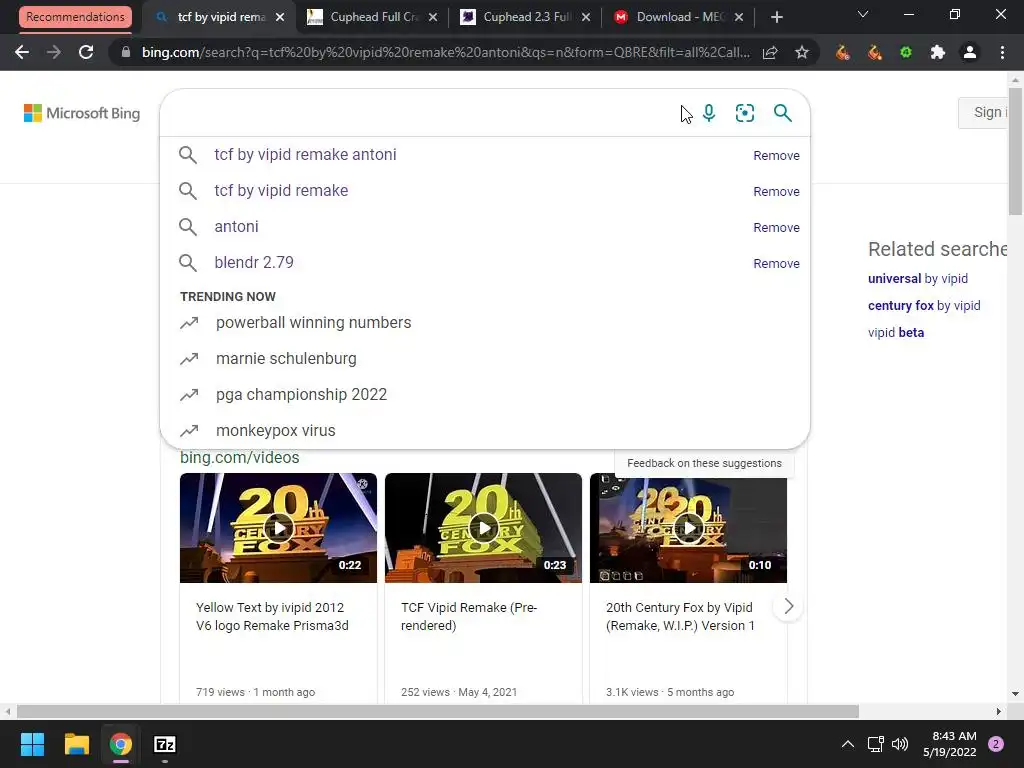Screen dimensions: 1024x768
Task: Switch to the Recommendations tab
Action: pyautogui.click(x=75, y=17)
